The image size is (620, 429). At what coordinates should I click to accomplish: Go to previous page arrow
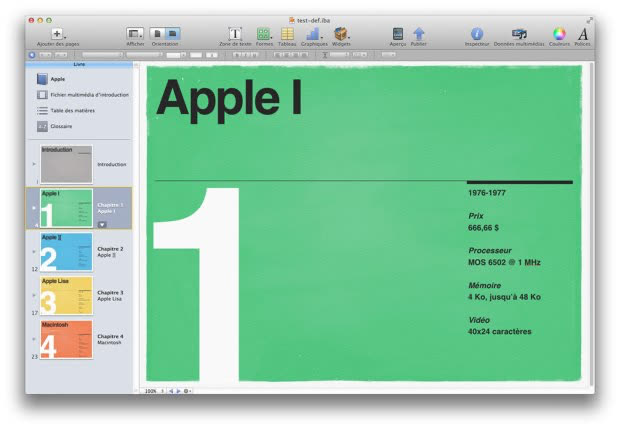171,391
